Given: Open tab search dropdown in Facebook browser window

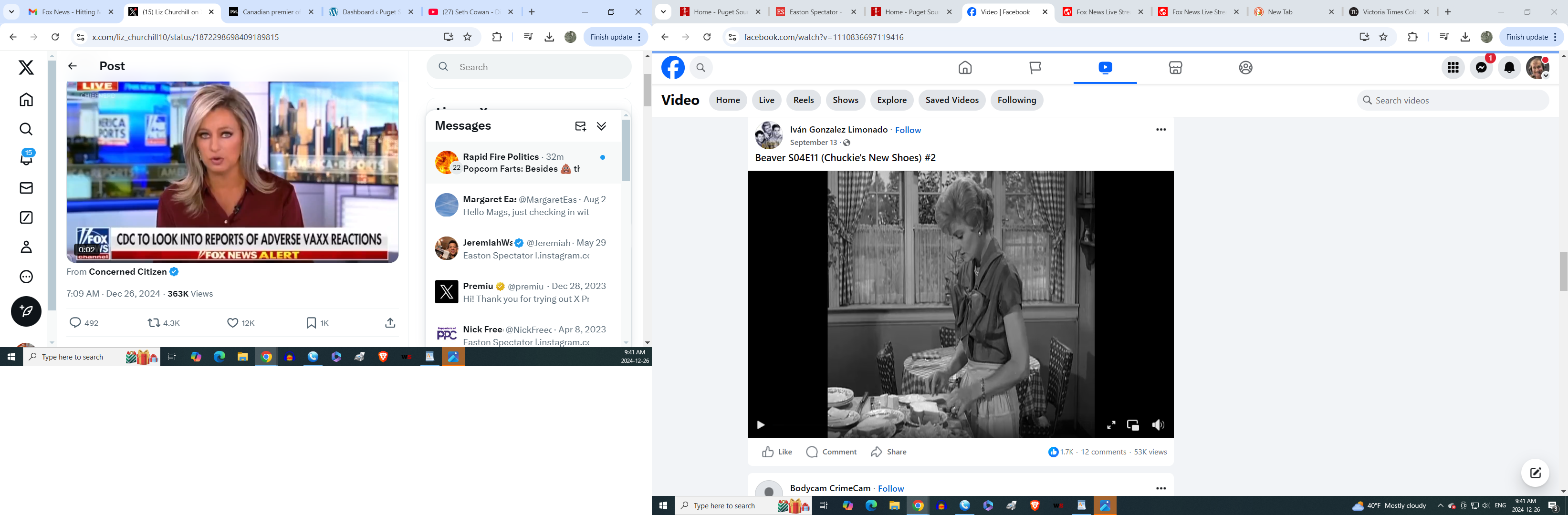Looking at the screenshot, I should tap(663, 11).
